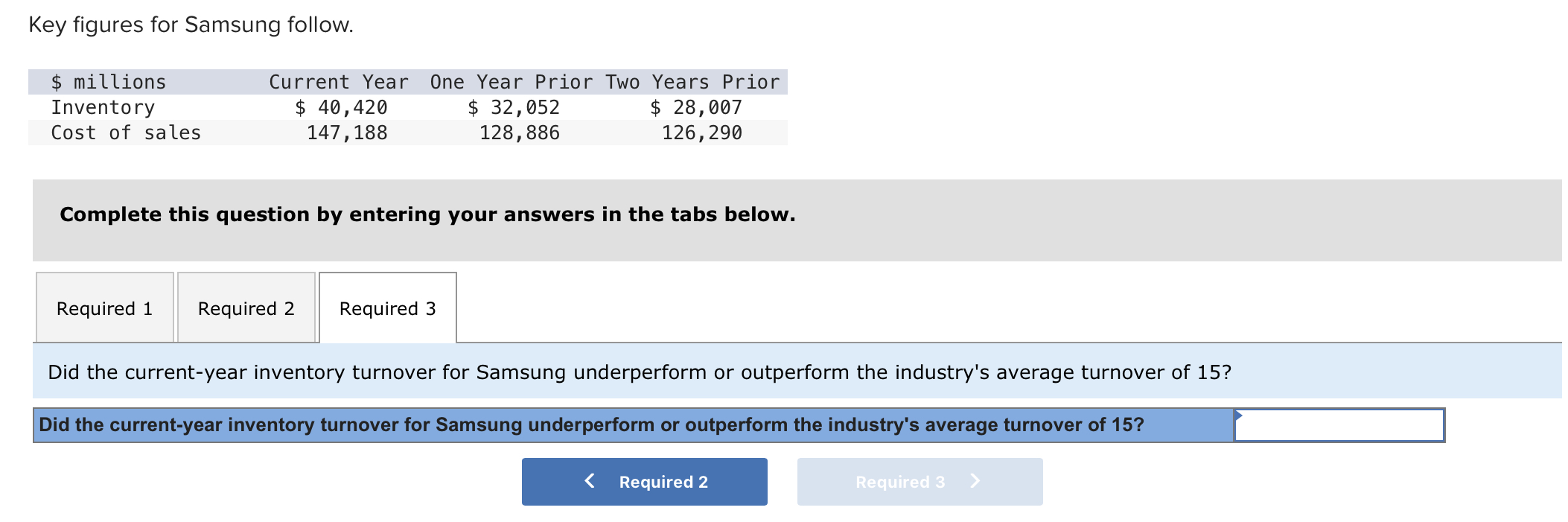The height and width of the screenshot is (522, 1568).
Task: Click the right chevron on Required 3 button
Action: point(975,482)
